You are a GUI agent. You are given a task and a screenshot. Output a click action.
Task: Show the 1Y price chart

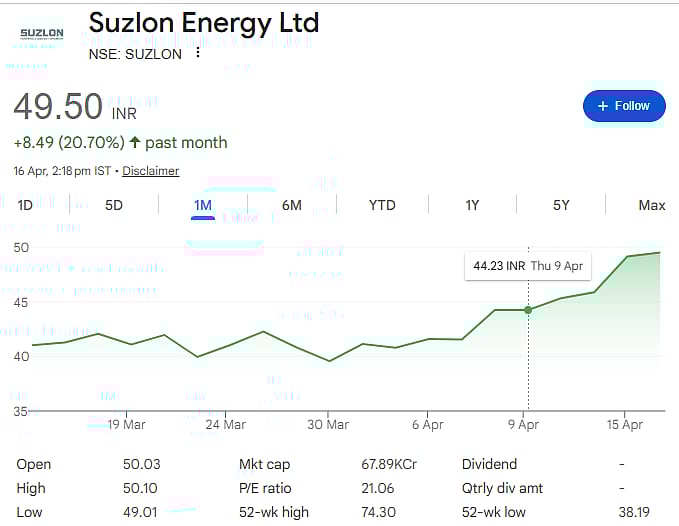(472, 205)
